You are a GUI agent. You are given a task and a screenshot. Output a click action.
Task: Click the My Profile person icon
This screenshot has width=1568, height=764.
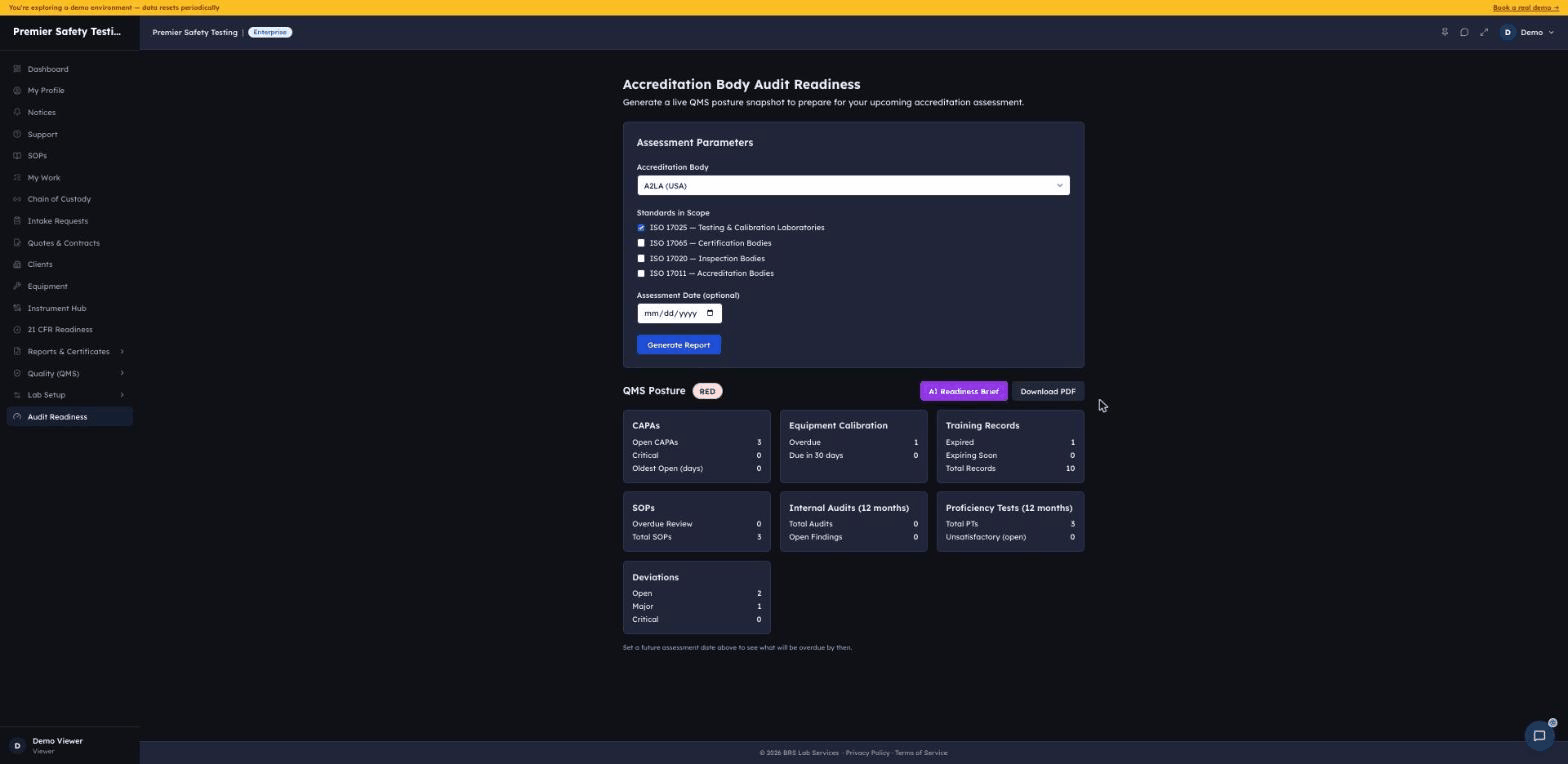pos(17,90)
